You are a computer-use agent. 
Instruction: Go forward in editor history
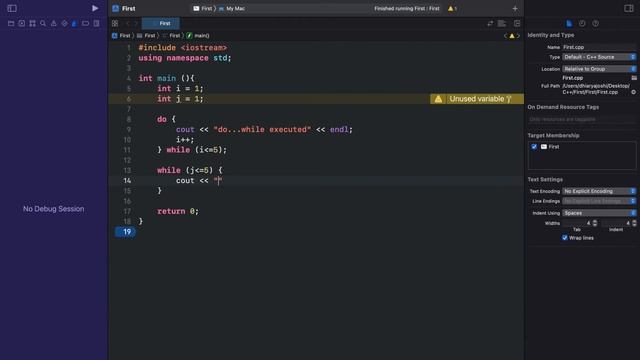(136, 24)
